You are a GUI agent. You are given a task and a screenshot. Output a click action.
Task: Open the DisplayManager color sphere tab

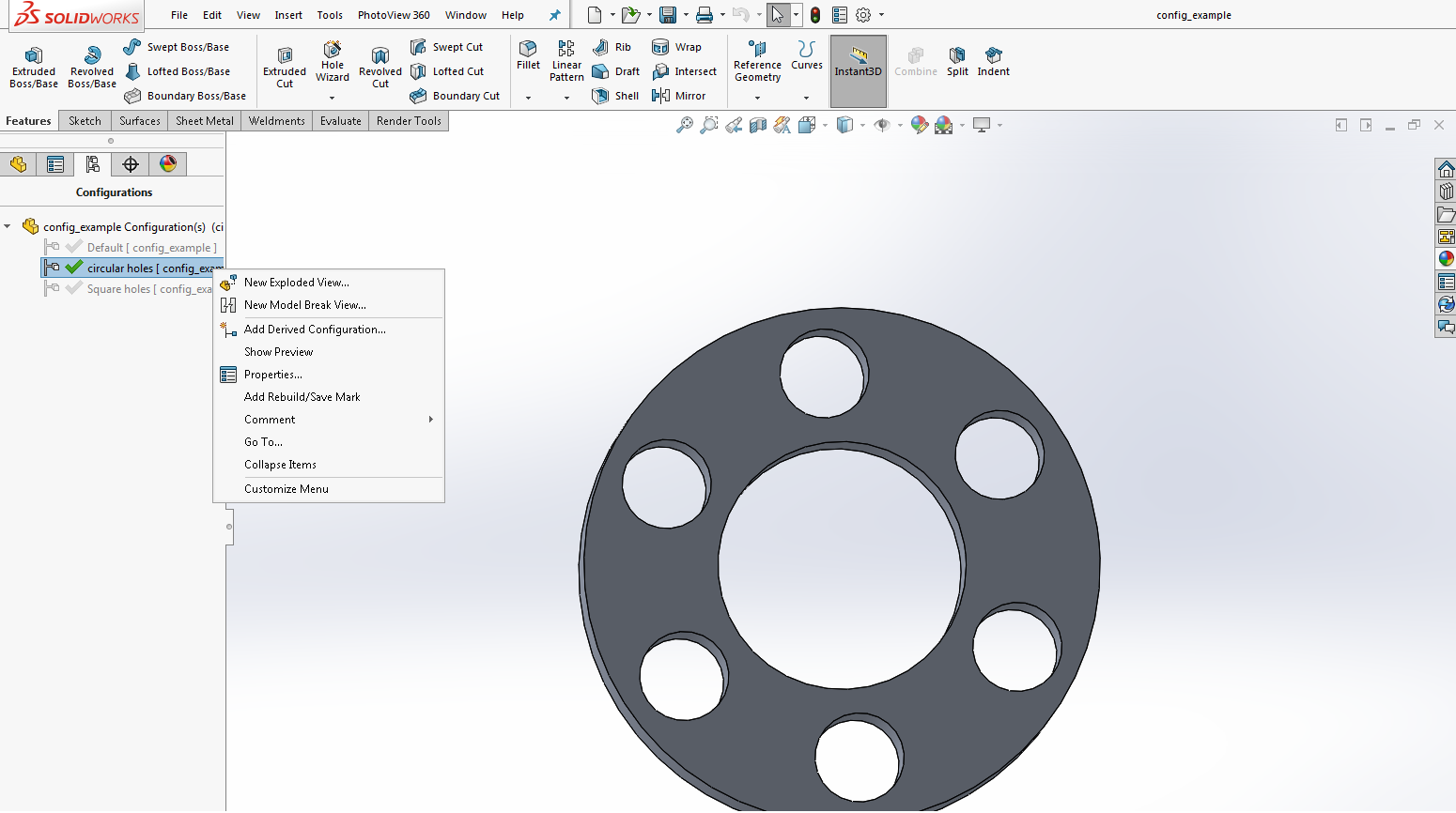point(168,164)
